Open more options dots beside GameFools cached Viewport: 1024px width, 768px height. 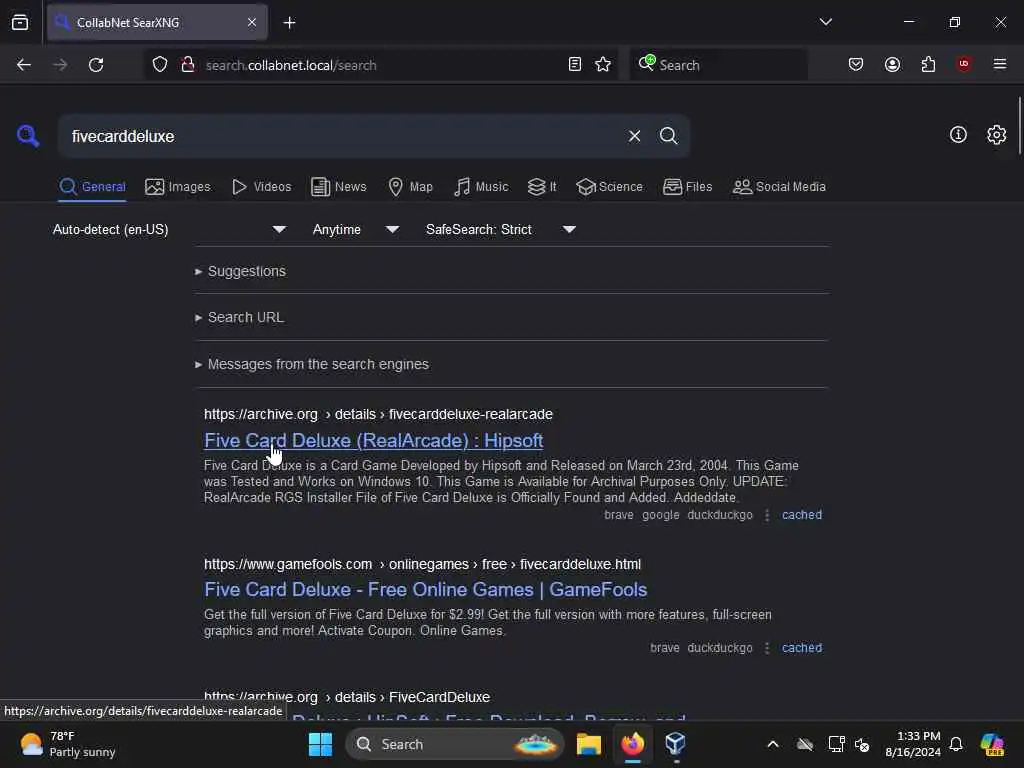click(x=767, y=648)
